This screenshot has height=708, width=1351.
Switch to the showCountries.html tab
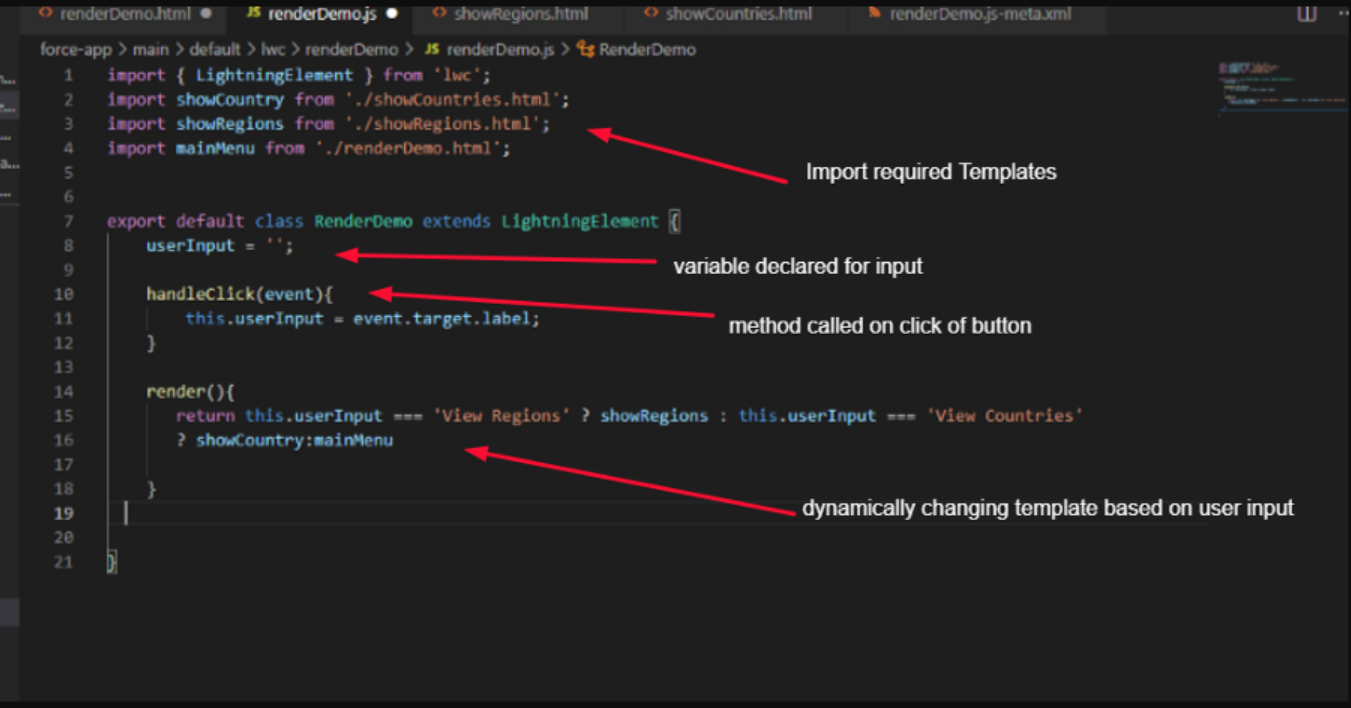pyautogui.click(x=738, y=14)
